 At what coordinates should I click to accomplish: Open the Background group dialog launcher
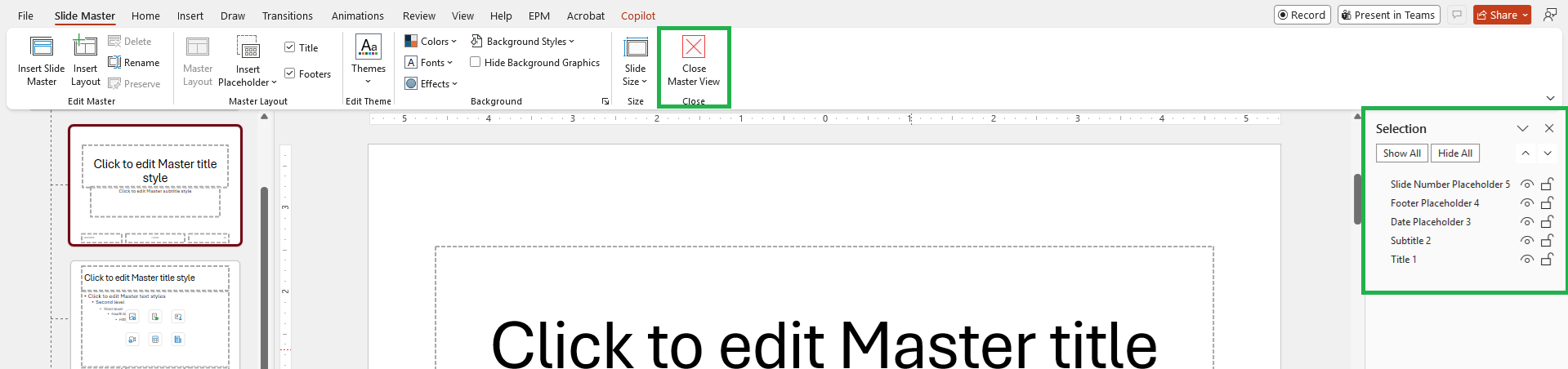[605, 101]
